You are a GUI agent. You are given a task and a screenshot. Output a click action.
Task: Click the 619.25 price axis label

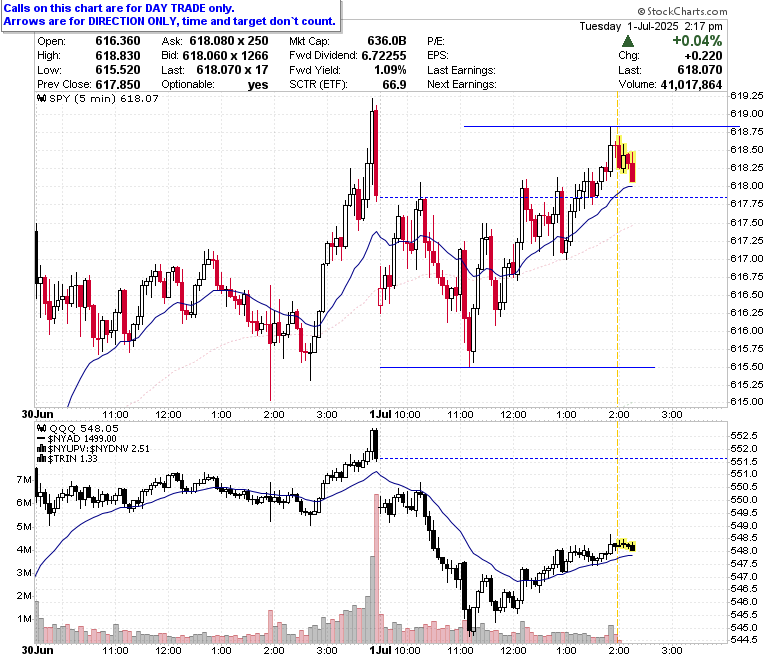point(746,95)
